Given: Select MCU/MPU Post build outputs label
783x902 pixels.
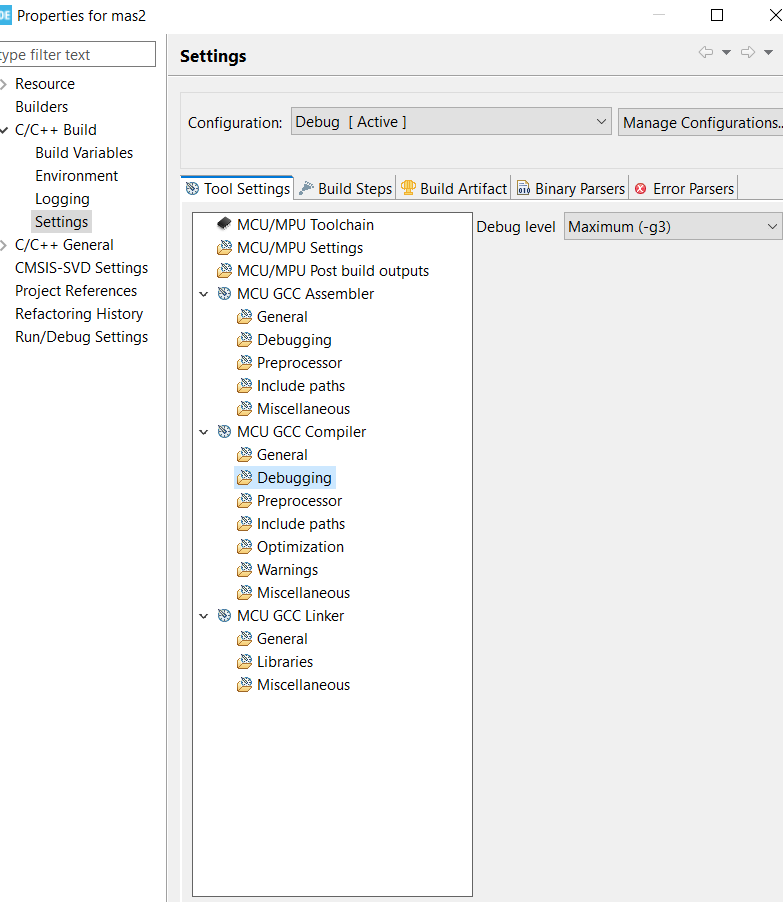Looking at the screenshot, I should 333,271.
